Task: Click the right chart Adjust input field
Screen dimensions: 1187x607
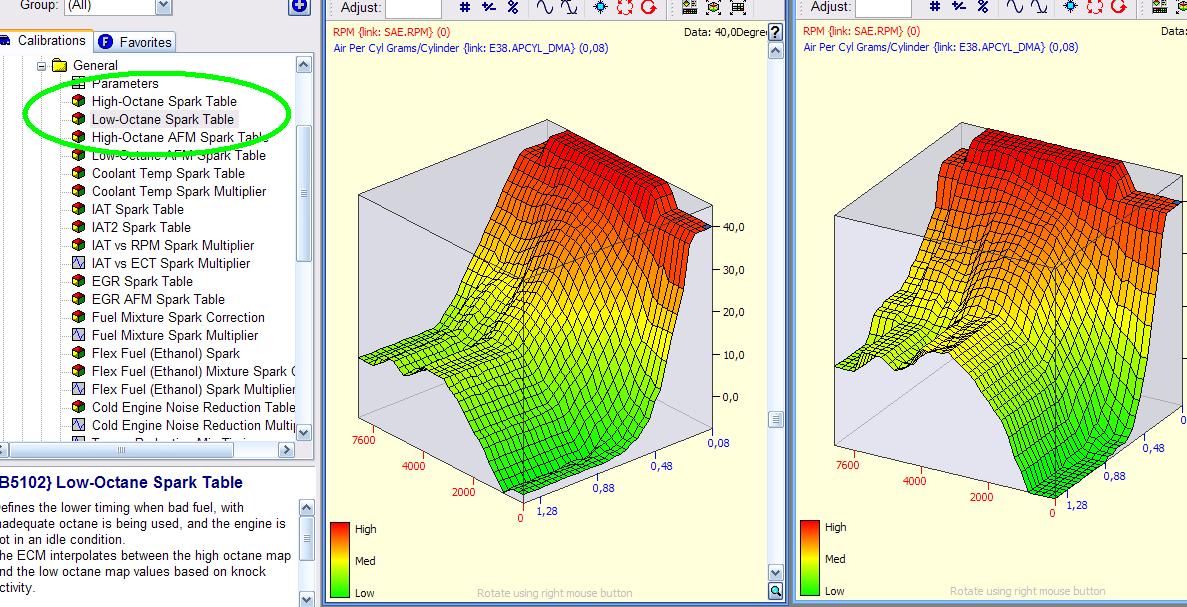Action: tap(883, 8)
